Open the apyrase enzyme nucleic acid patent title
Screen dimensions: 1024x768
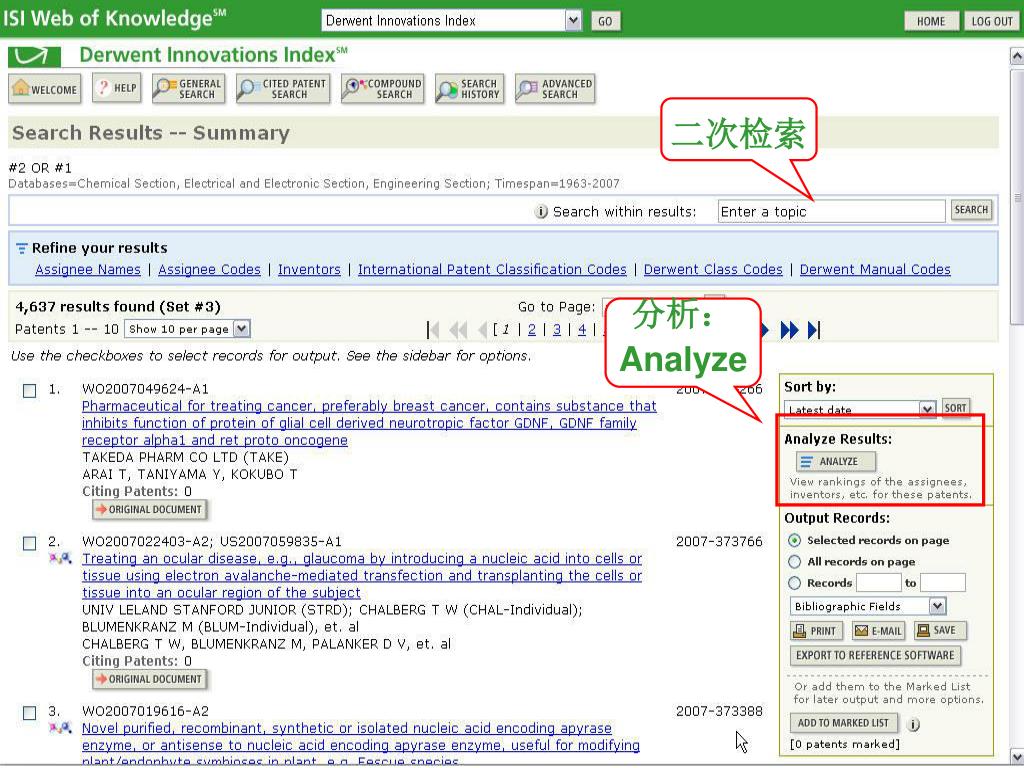tap(360, 744)
